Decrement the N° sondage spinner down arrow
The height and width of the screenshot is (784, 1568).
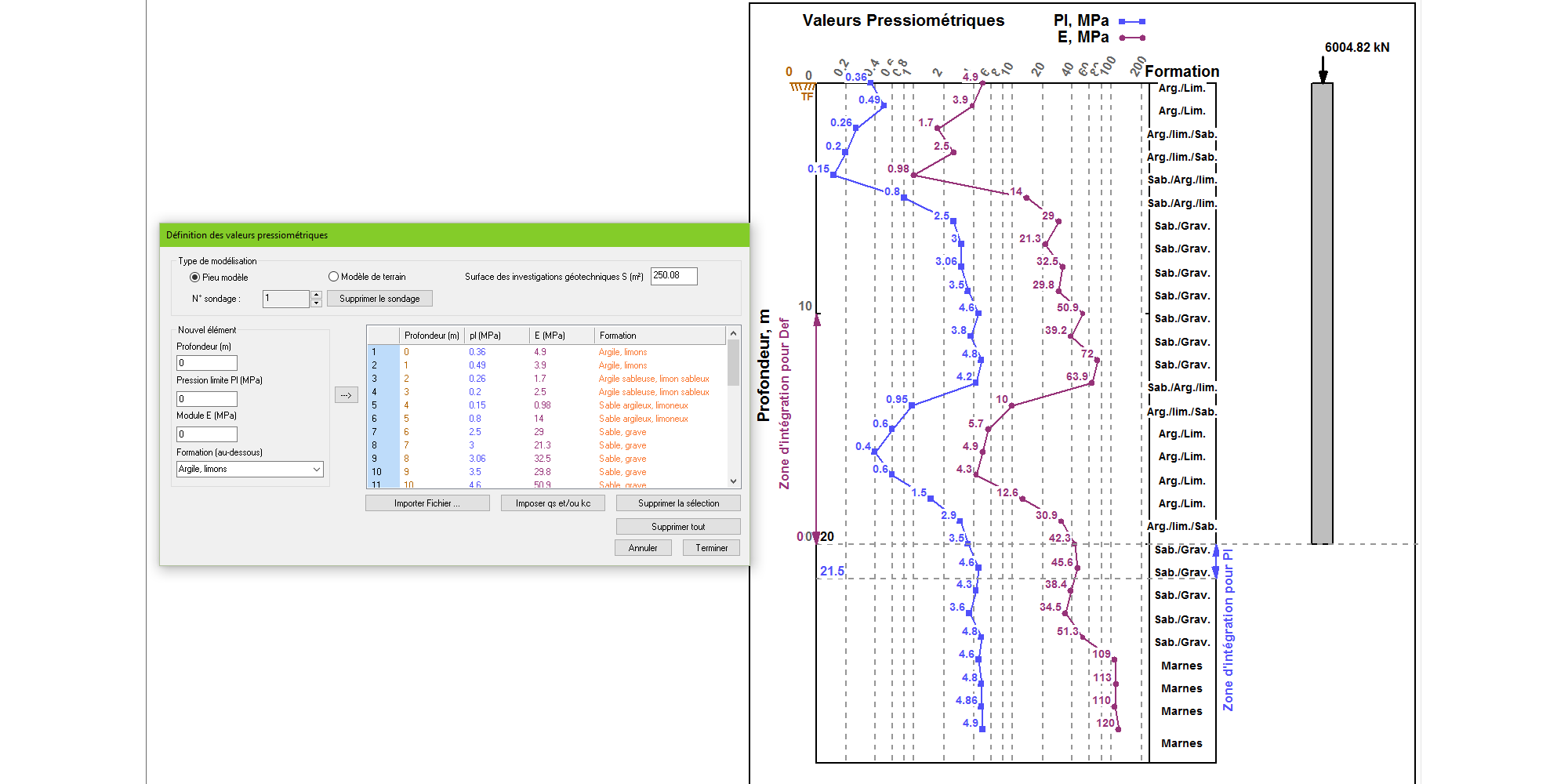(x=316, y=303)
